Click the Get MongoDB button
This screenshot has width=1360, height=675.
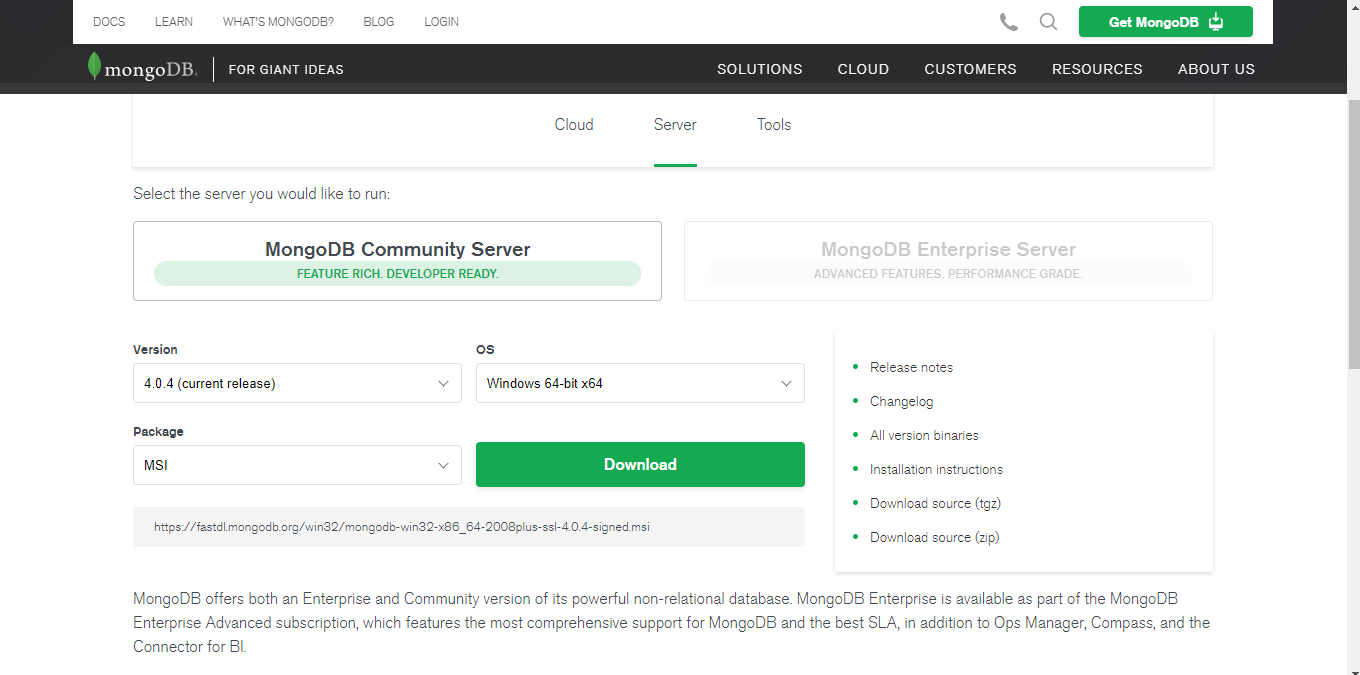point(1165,21)
